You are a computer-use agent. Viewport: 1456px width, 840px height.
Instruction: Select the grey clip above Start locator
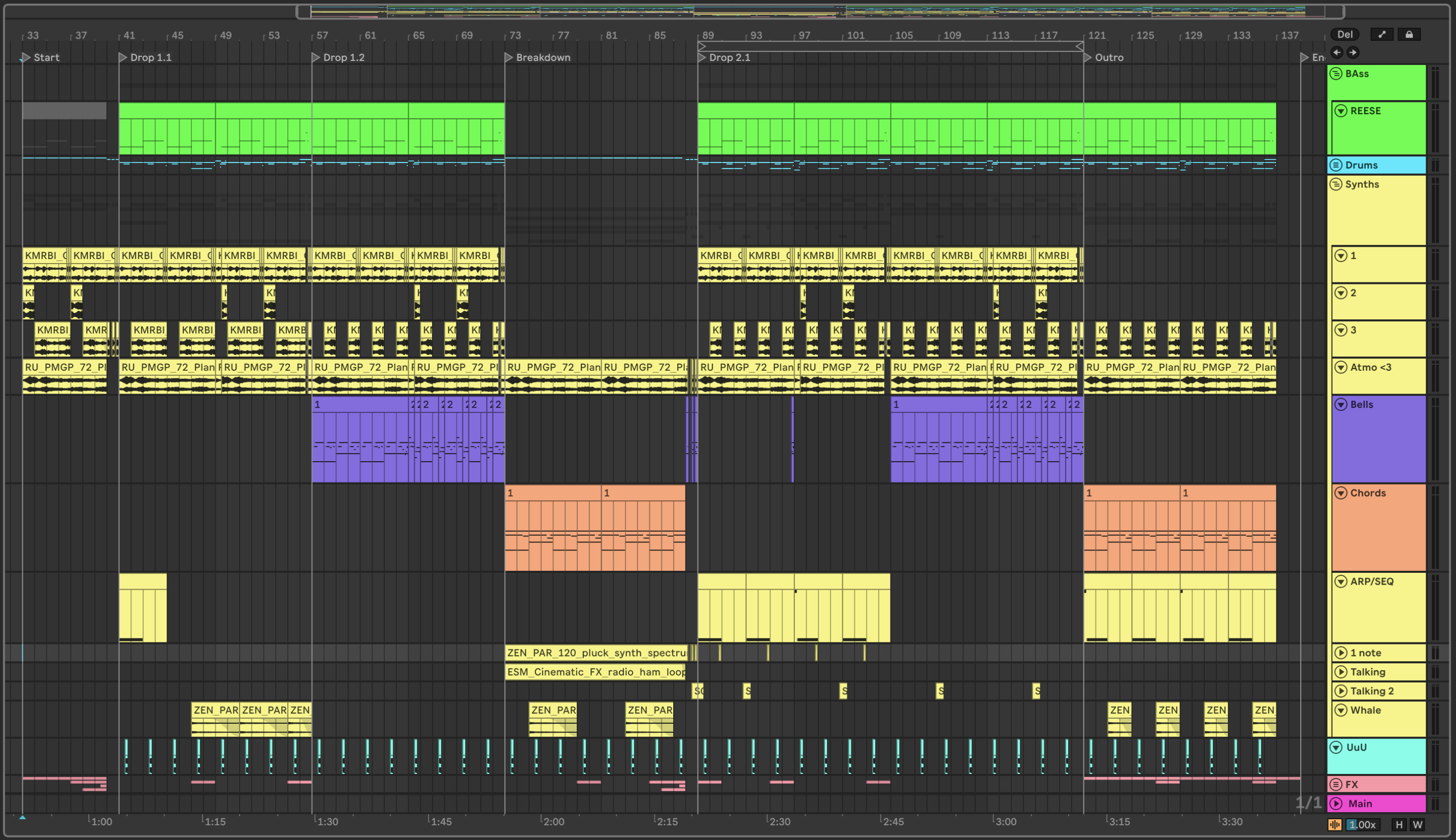(64, 111)
